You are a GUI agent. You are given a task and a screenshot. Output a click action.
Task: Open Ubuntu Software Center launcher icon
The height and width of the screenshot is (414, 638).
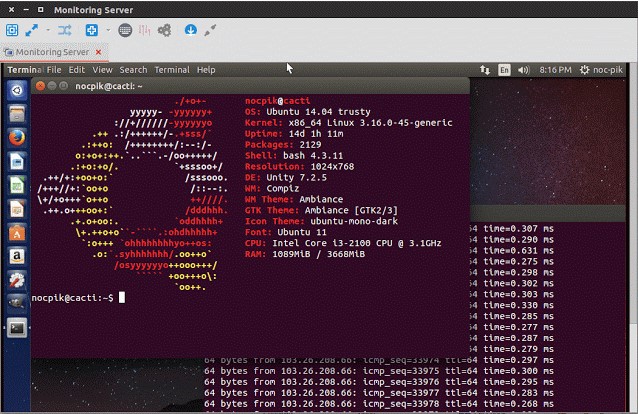click(x=17, y=233)
